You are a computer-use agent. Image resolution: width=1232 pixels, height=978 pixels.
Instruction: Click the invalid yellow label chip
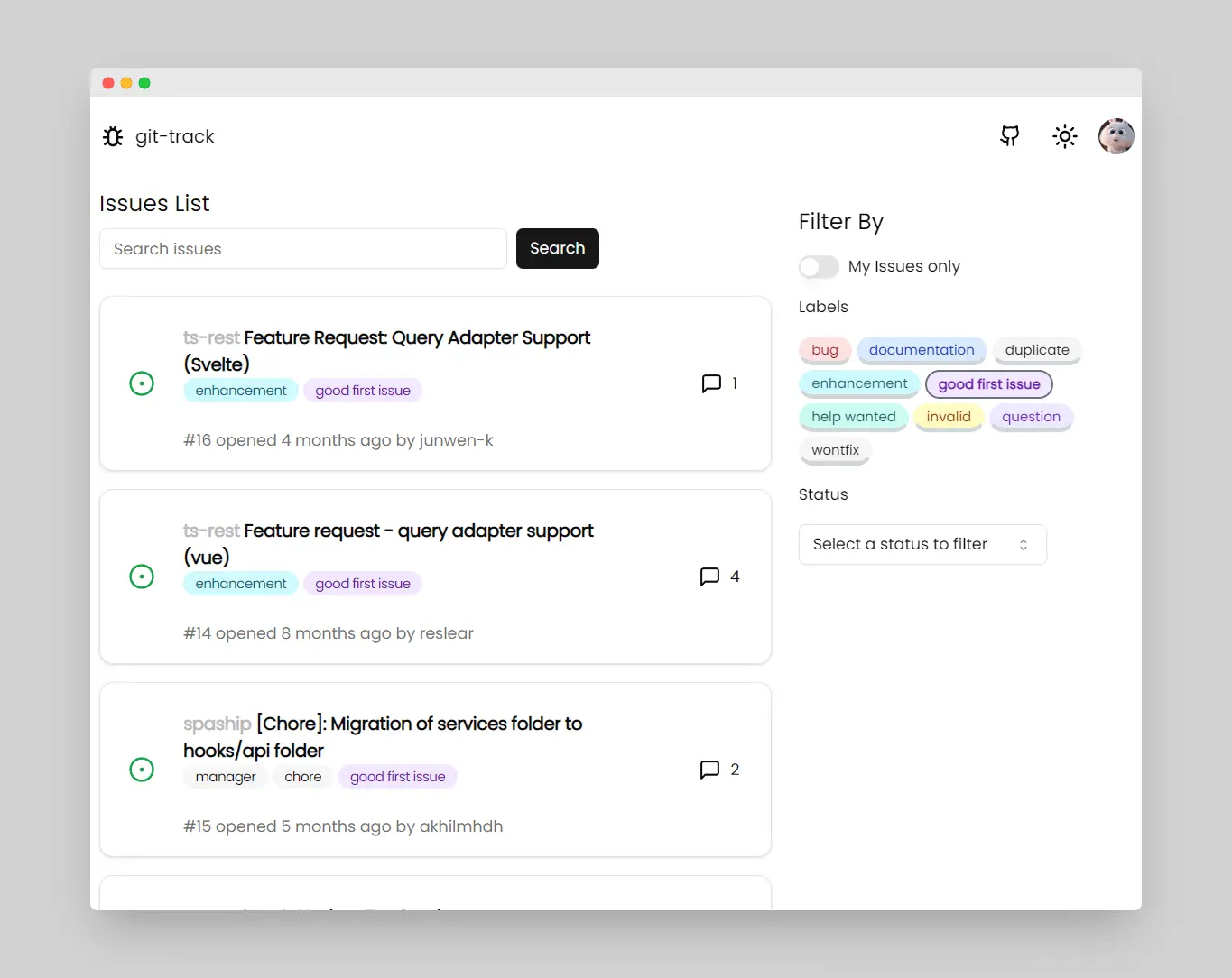(949, 417)
